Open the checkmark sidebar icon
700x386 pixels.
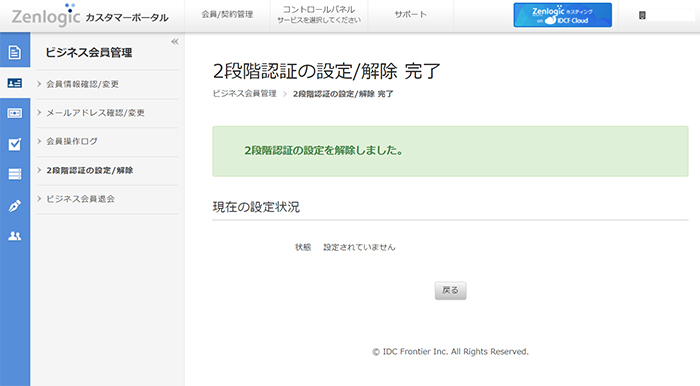(x=15, y=144)
